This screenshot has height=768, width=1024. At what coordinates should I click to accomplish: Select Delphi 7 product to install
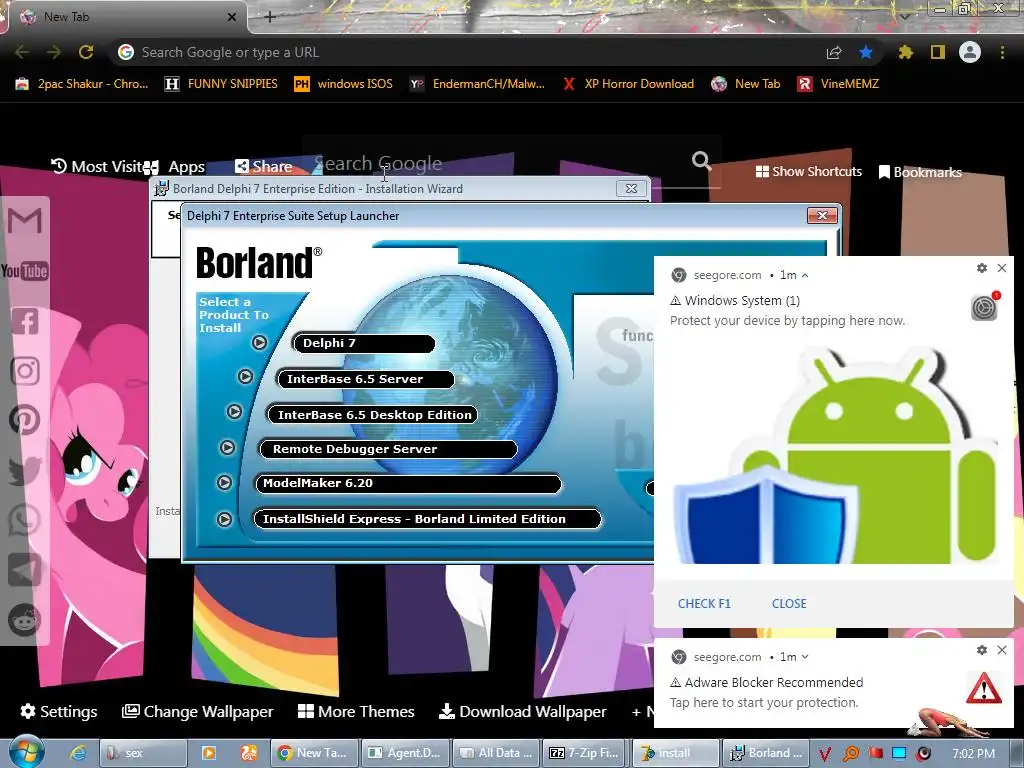coord(364,343)
